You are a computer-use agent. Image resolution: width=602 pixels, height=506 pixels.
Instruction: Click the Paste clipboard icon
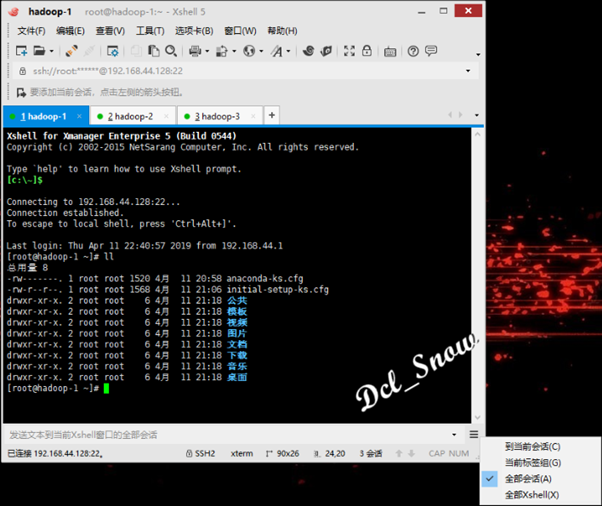(x=154, y=51)
